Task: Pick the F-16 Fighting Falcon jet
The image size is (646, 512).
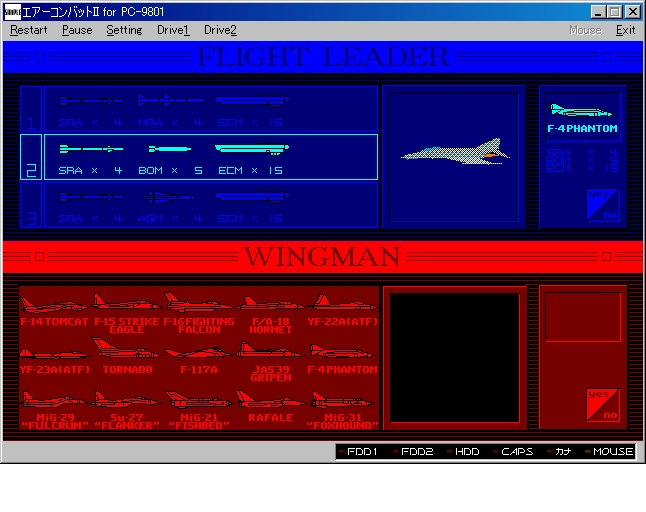Action: [x=198, y=308]
